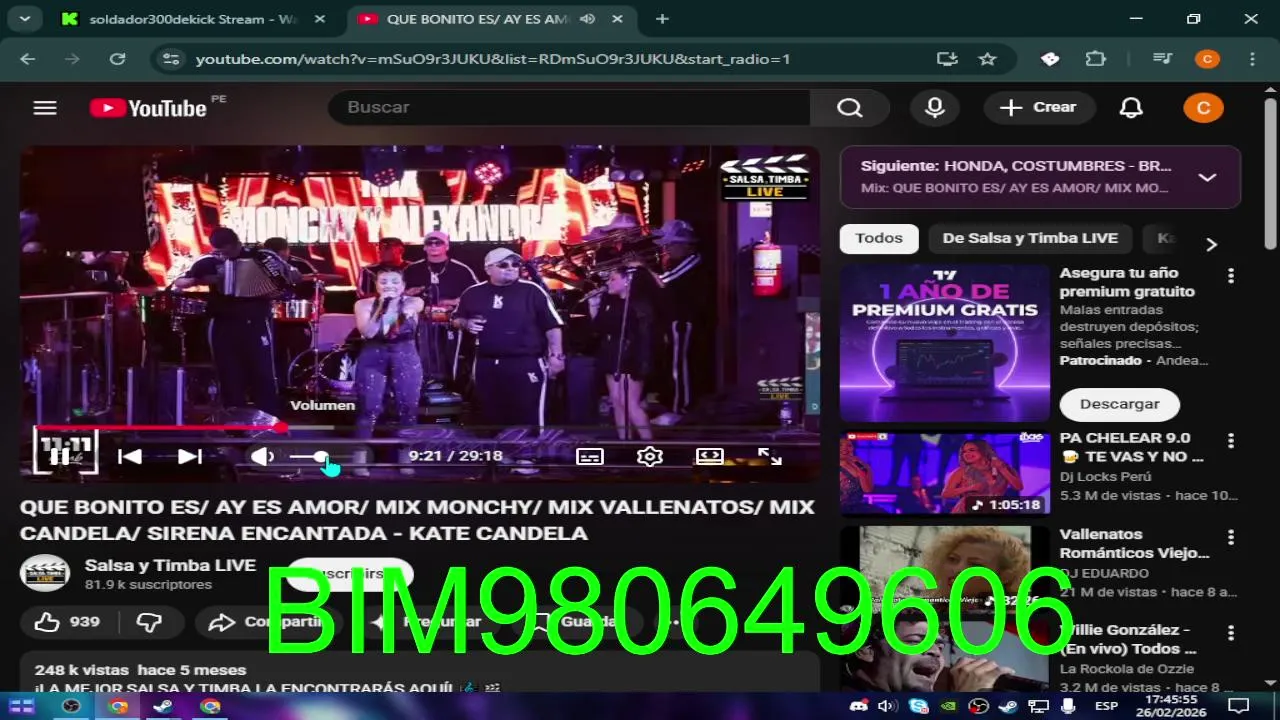Click the ESP language indicator

point(1106,706)
